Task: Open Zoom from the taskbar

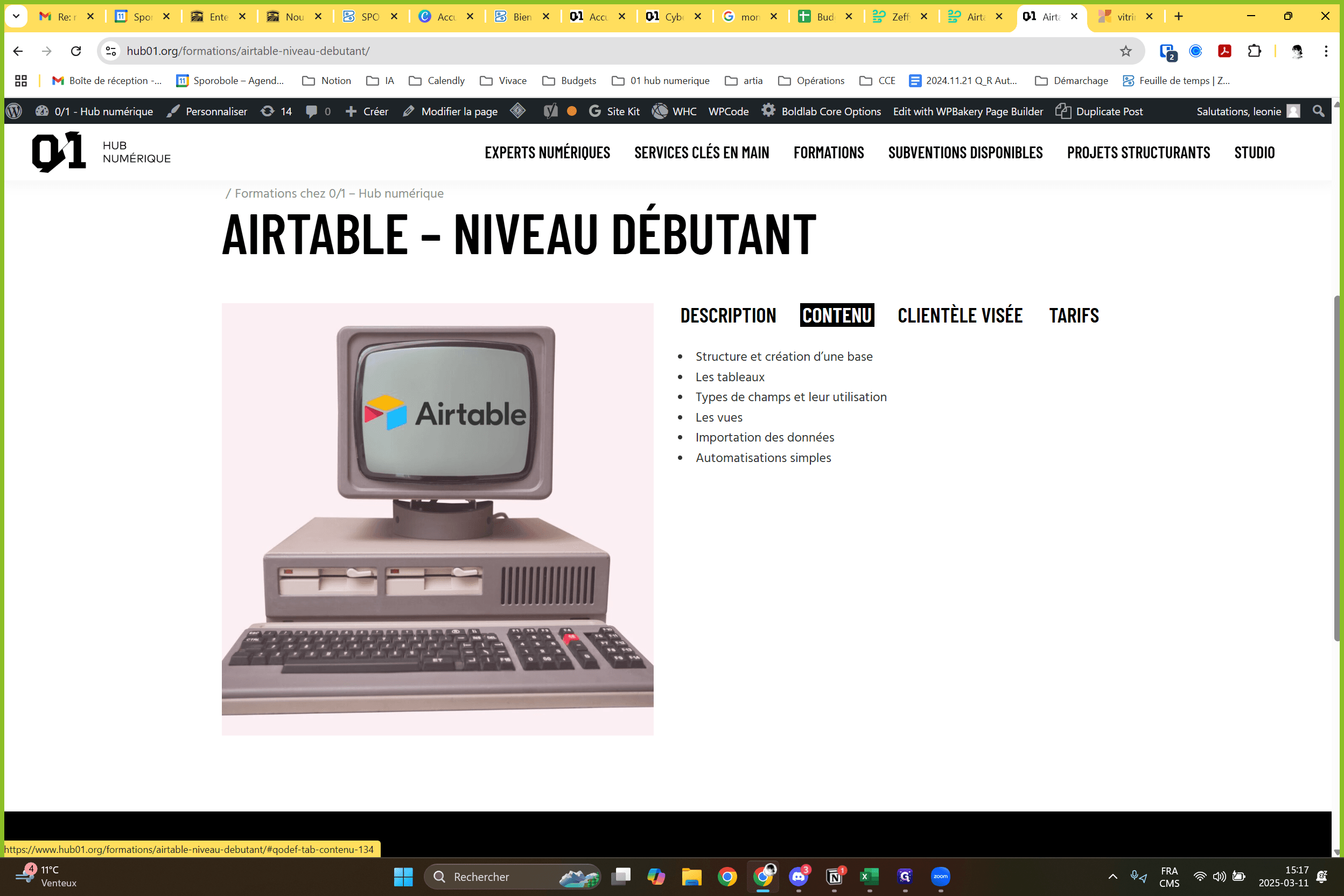Action: click(941, 876)
